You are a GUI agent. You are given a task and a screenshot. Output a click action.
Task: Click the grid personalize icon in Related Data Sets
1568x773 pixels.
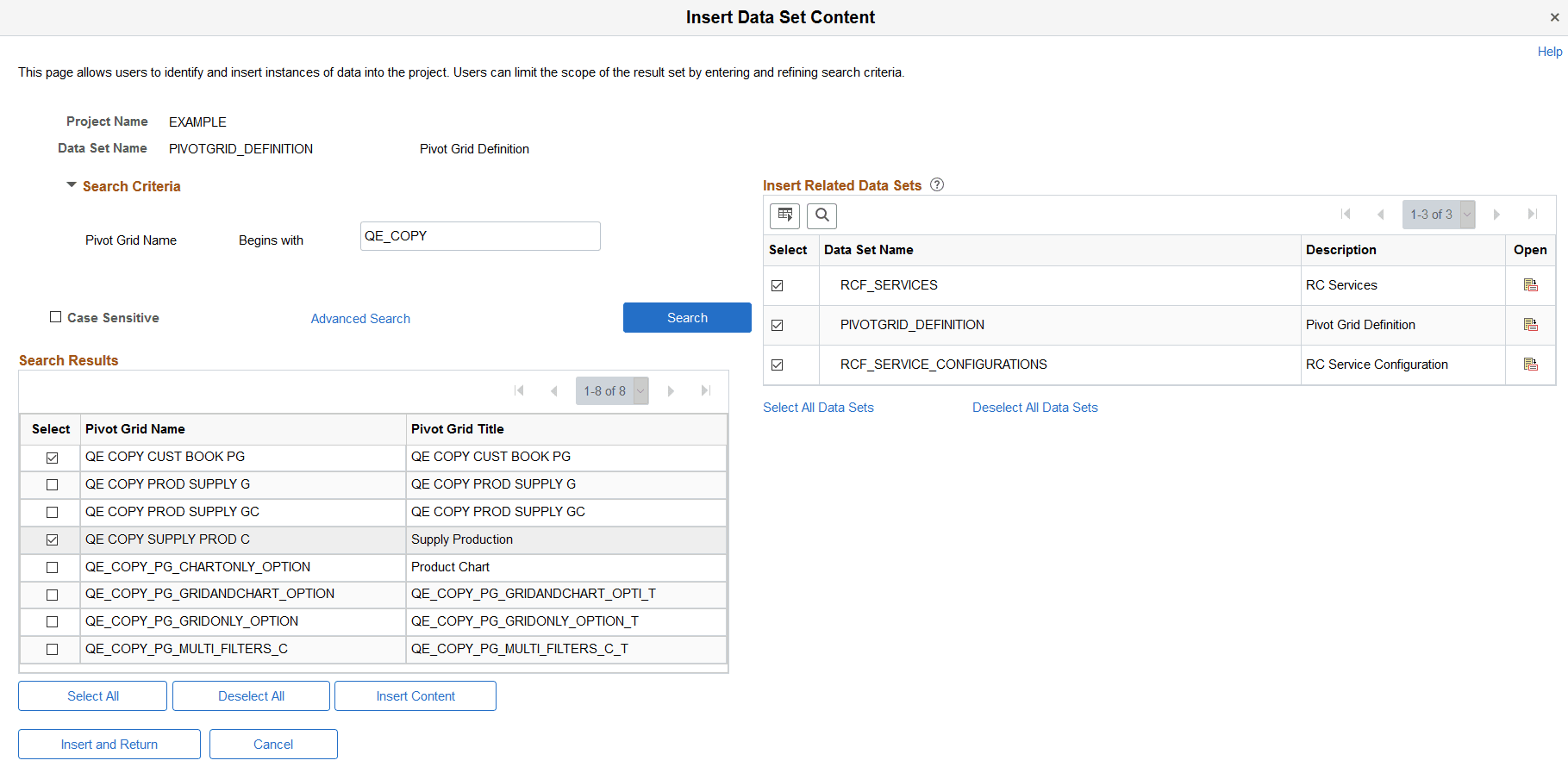point(784,215)
